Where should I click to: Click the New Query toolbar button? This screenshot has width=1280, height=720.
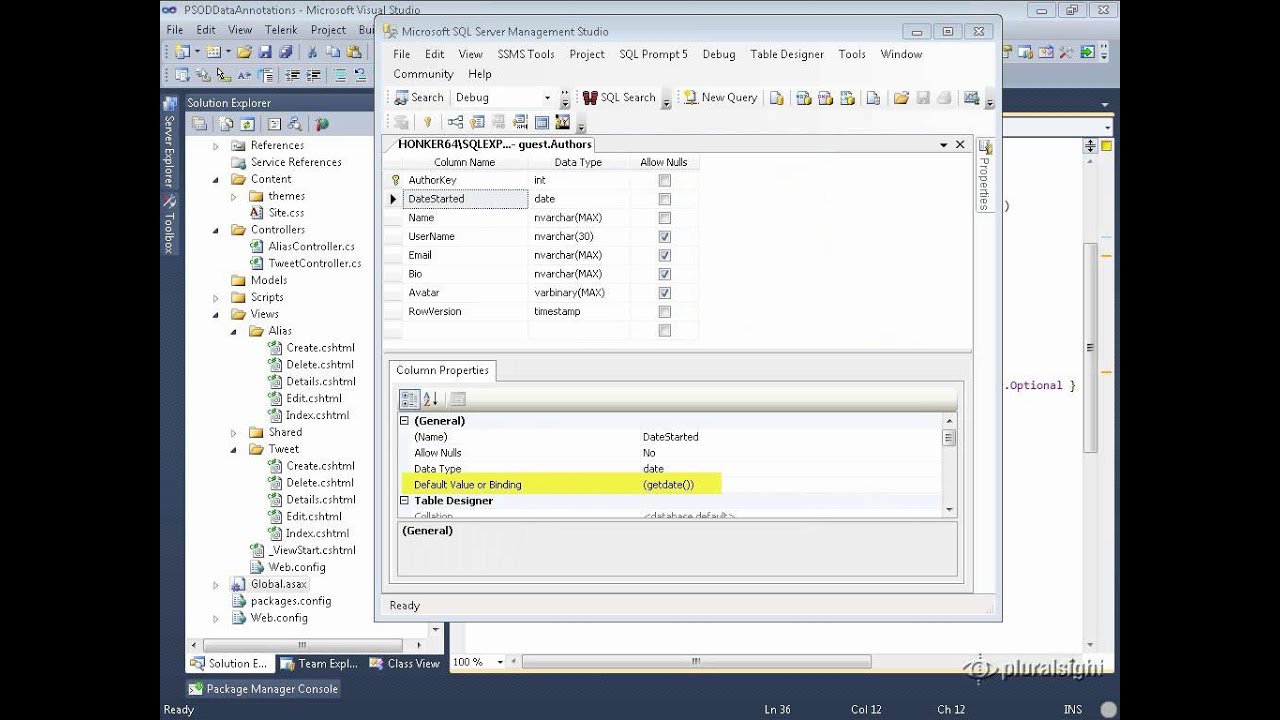[720, 98]
